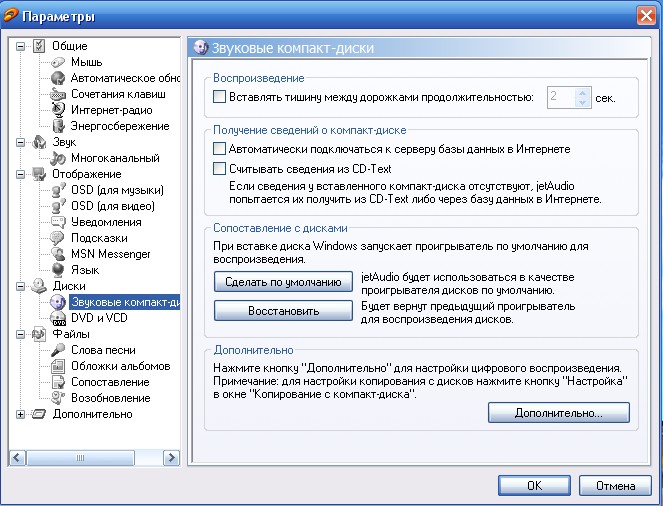663x506 pixels.
Task: Click the Восстановить button
Action: coord(284,311)
